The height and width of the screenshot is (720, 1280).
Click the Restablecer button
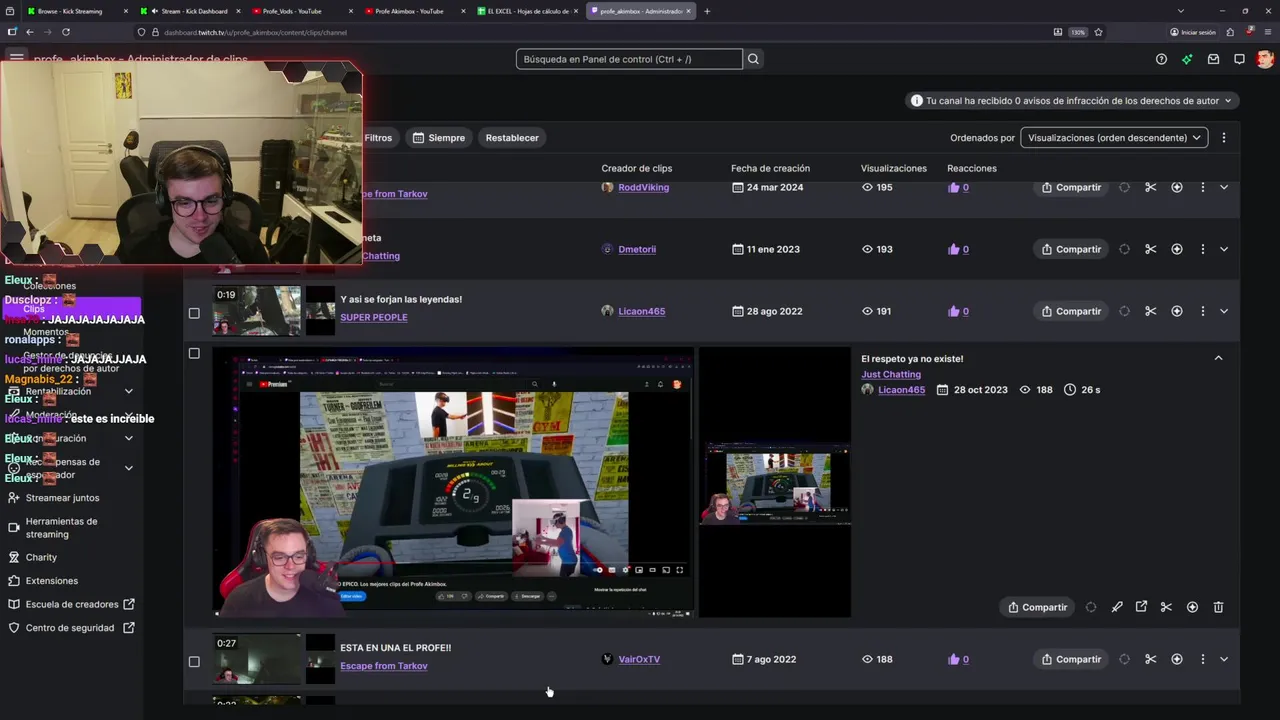pyautogui.click(x=512, y=138)
